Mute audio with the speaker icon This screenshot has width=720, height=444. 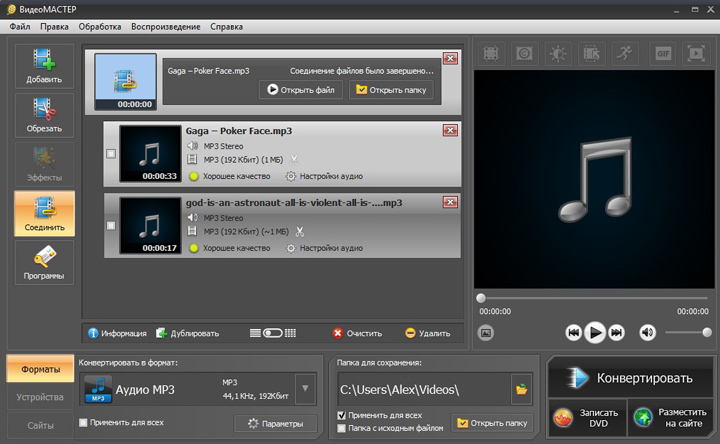pos(647,332)
